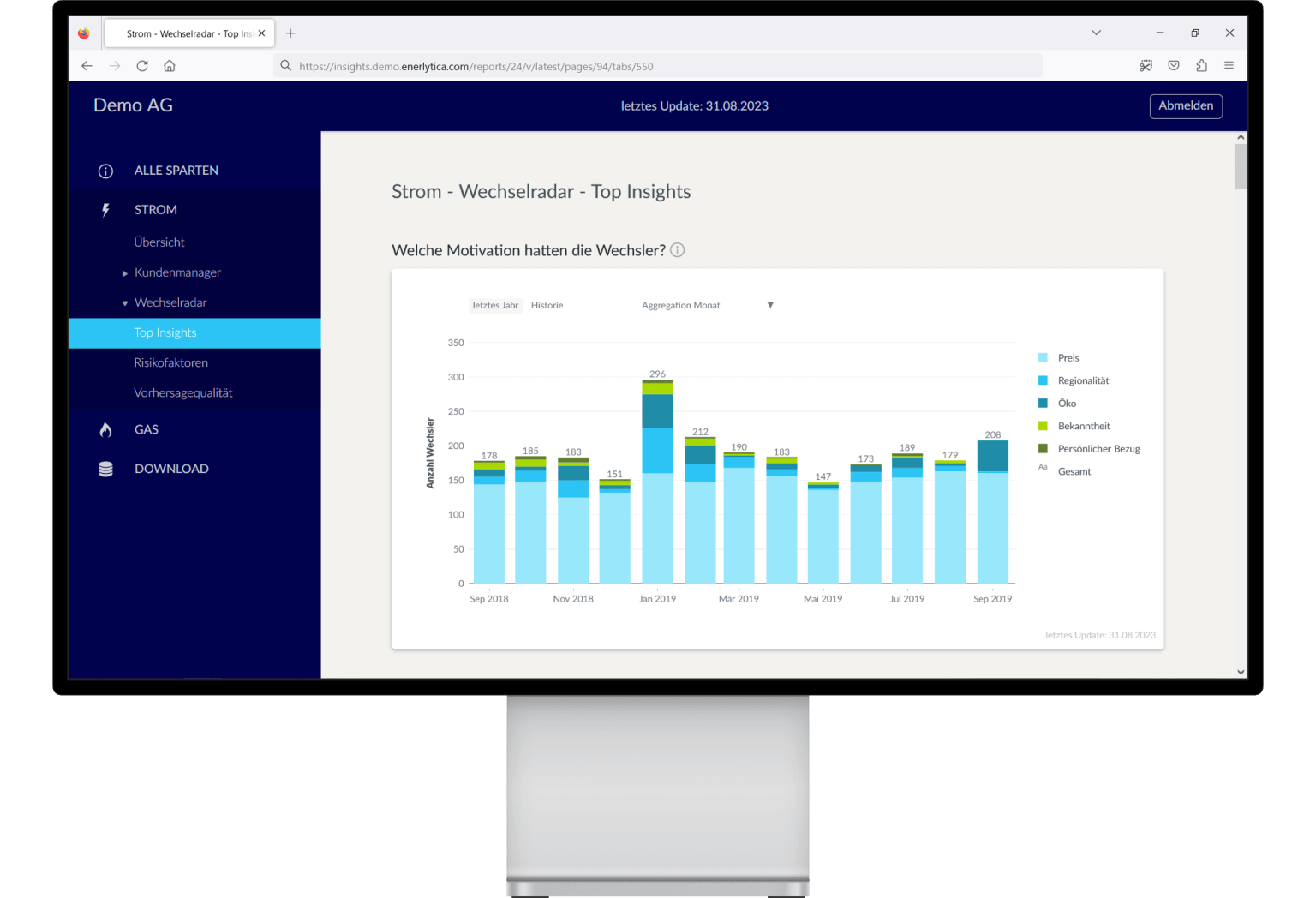Image resolution: width=1316 pixels, height=898 pixels.
Task: Click the page heading Strom - Wechselradar - Top Insights
Action: [x=541, y=192]
